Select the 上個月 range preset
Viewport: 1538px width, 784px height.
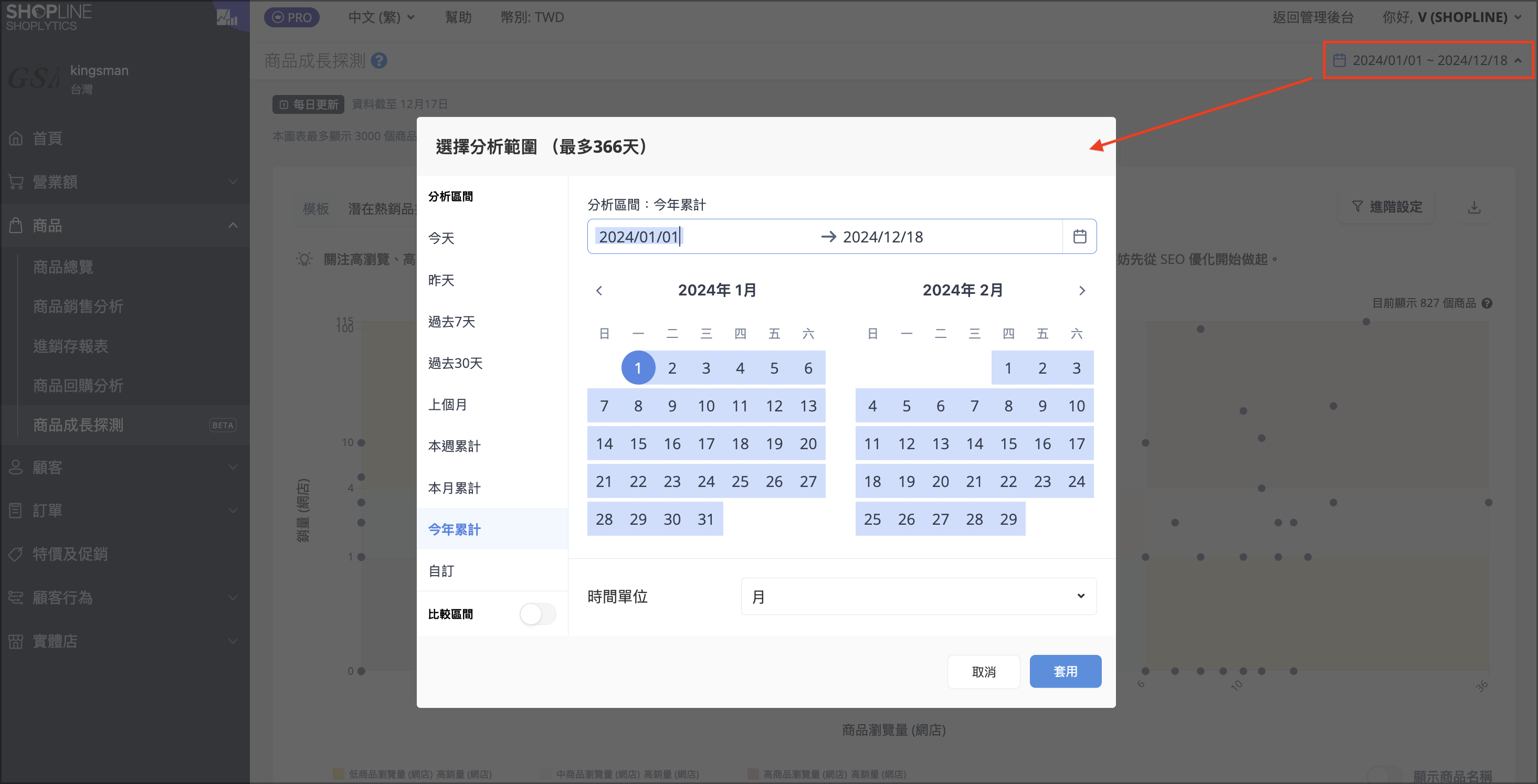coord(492,405)
